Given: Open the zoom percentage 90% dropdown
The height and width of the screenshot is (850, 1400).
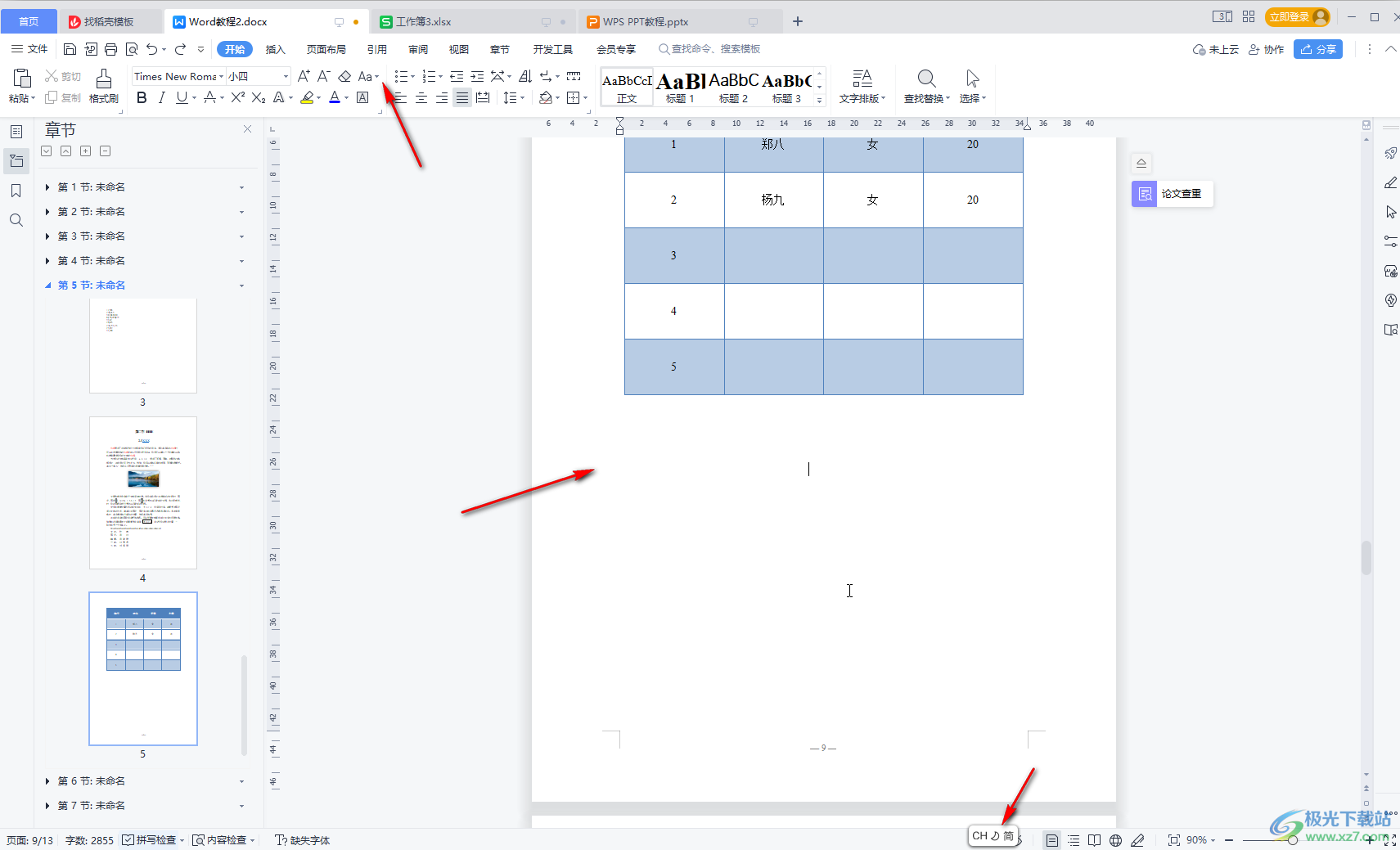Looking at the screenshot, I should (1201, 840).
